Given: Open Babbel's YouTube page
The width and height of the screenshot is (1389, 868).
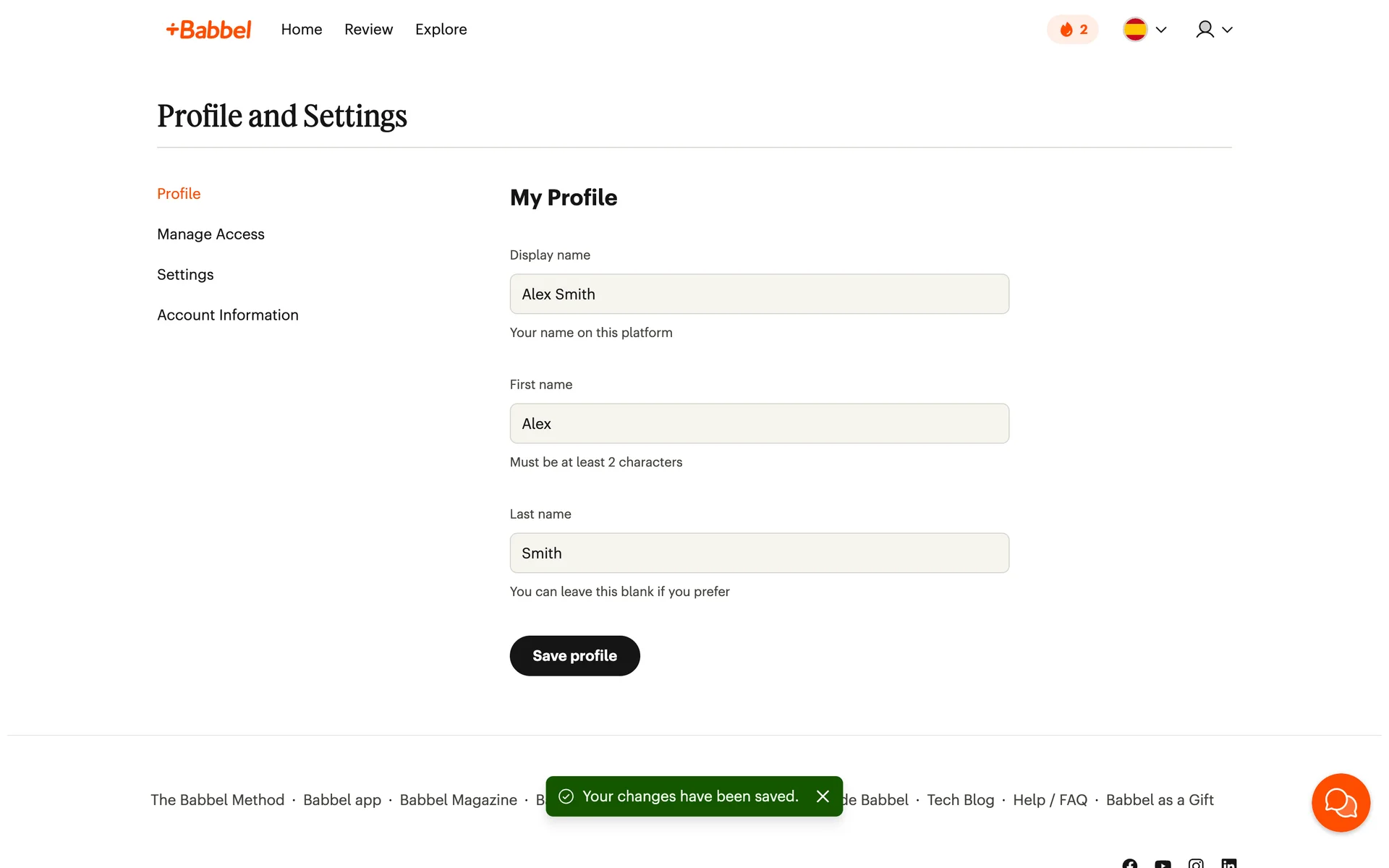Looking at the screenshot, I should pos(1163,864).
